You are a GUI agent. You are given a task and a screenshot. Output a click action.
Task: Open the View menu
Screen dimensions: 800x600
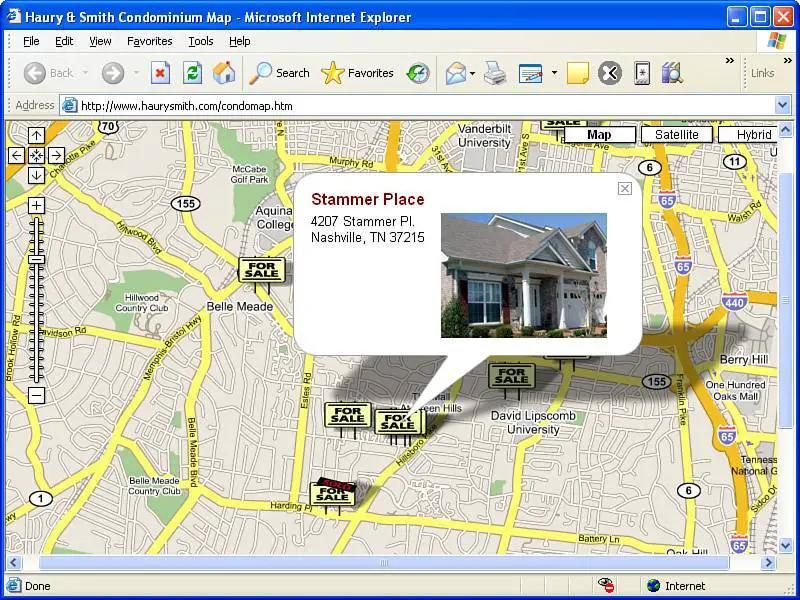point(100,41)
